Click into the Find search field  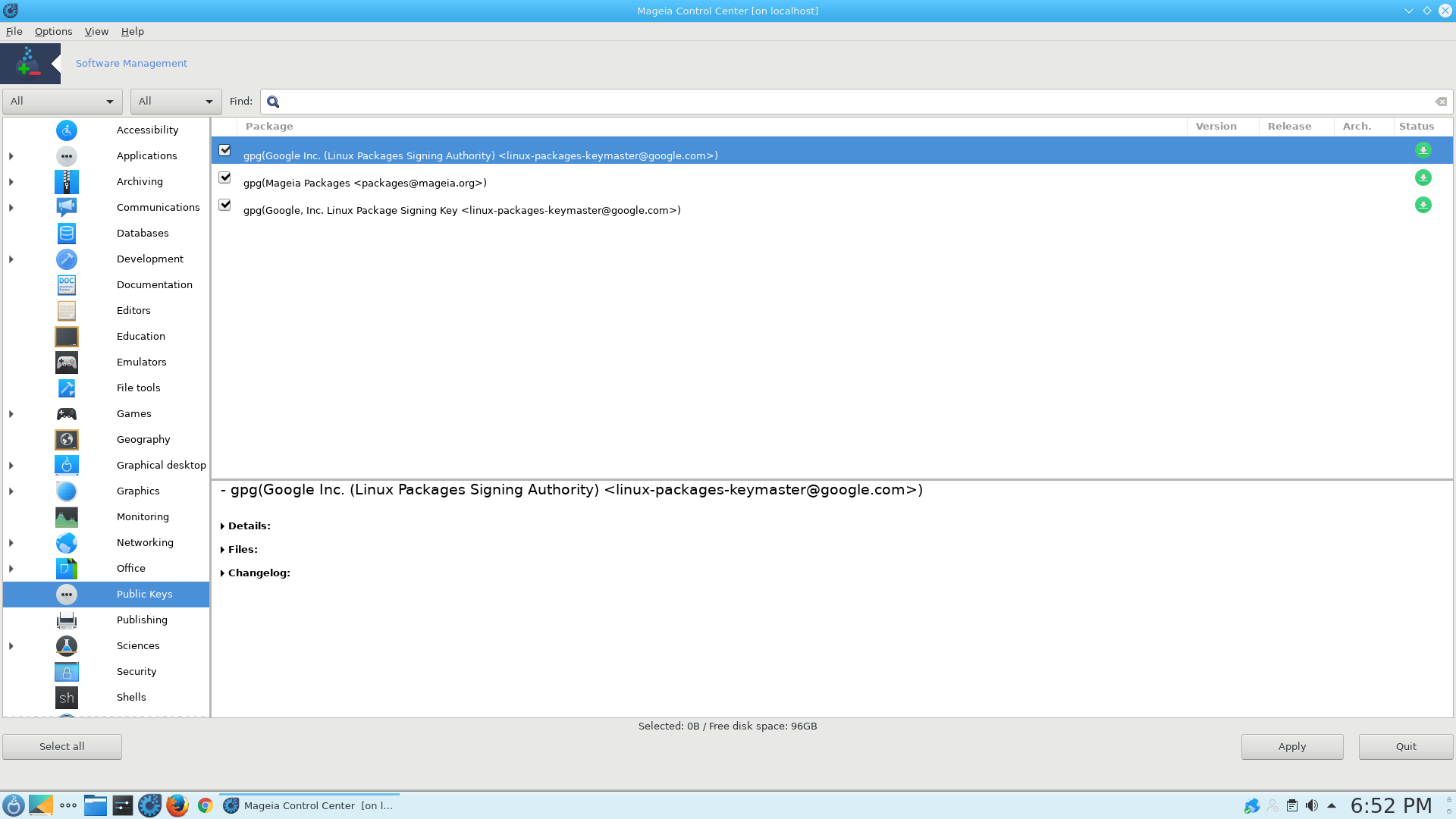857,102
